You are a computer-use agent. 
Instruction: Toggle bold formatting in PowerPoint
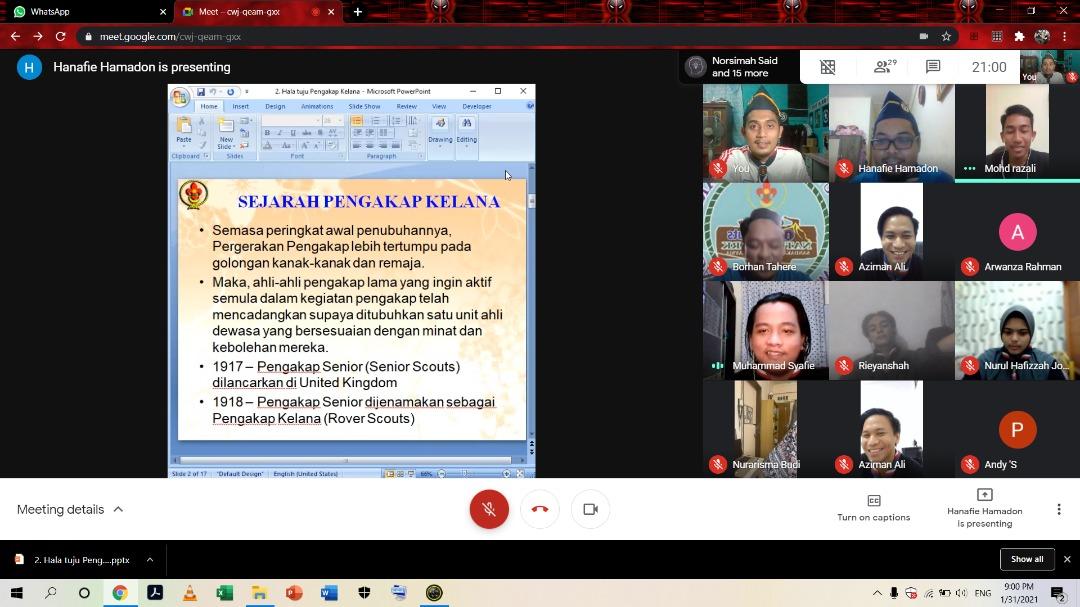[x=267, y=133]
